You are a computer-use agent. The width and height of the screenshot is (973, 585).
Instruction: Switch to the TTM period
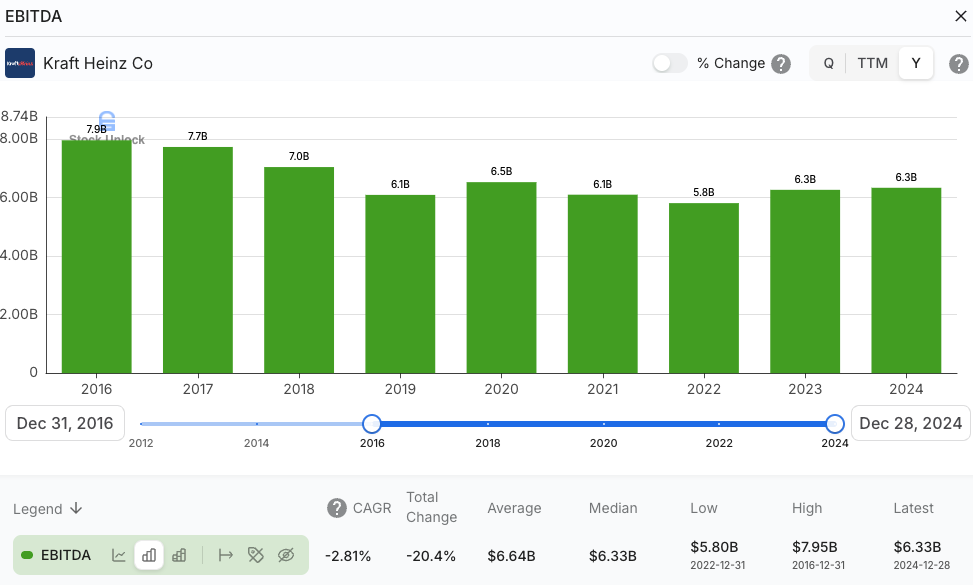[872, 63]
